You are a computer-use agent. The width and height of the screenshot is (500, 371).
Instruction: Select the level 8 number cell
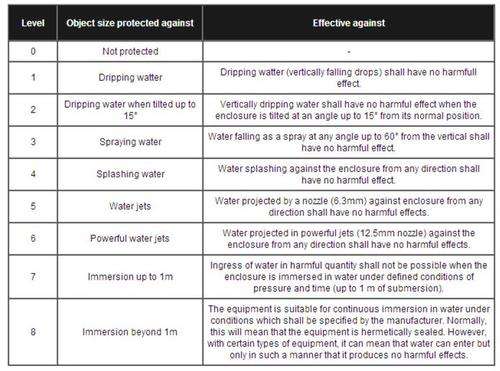pos(33,332)
